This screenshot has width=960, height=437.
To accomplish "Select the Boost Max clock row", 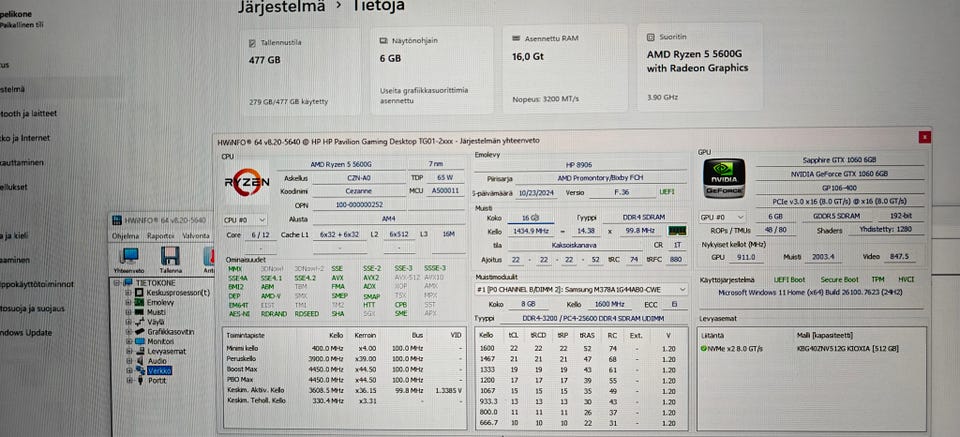I will (x=344, y=369).
